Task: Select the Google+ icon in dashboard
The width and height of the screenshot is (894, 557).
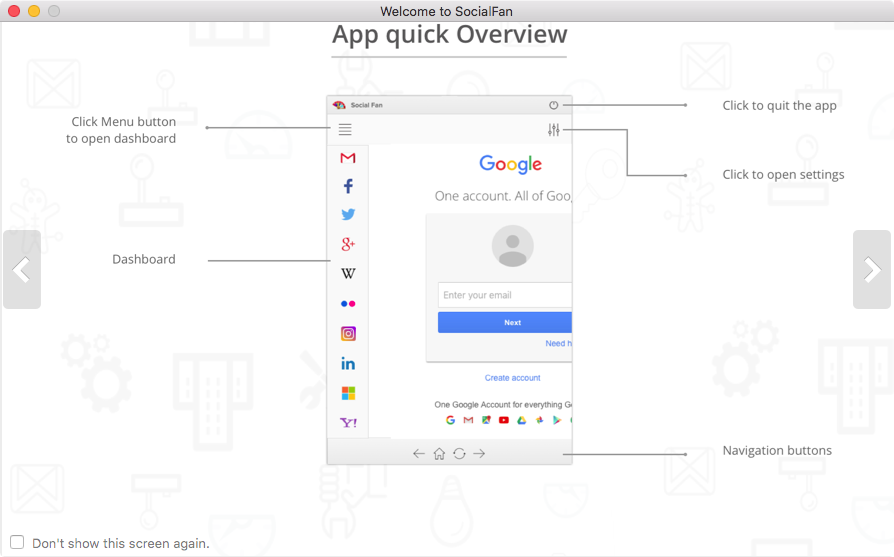Action: [348, 244]
